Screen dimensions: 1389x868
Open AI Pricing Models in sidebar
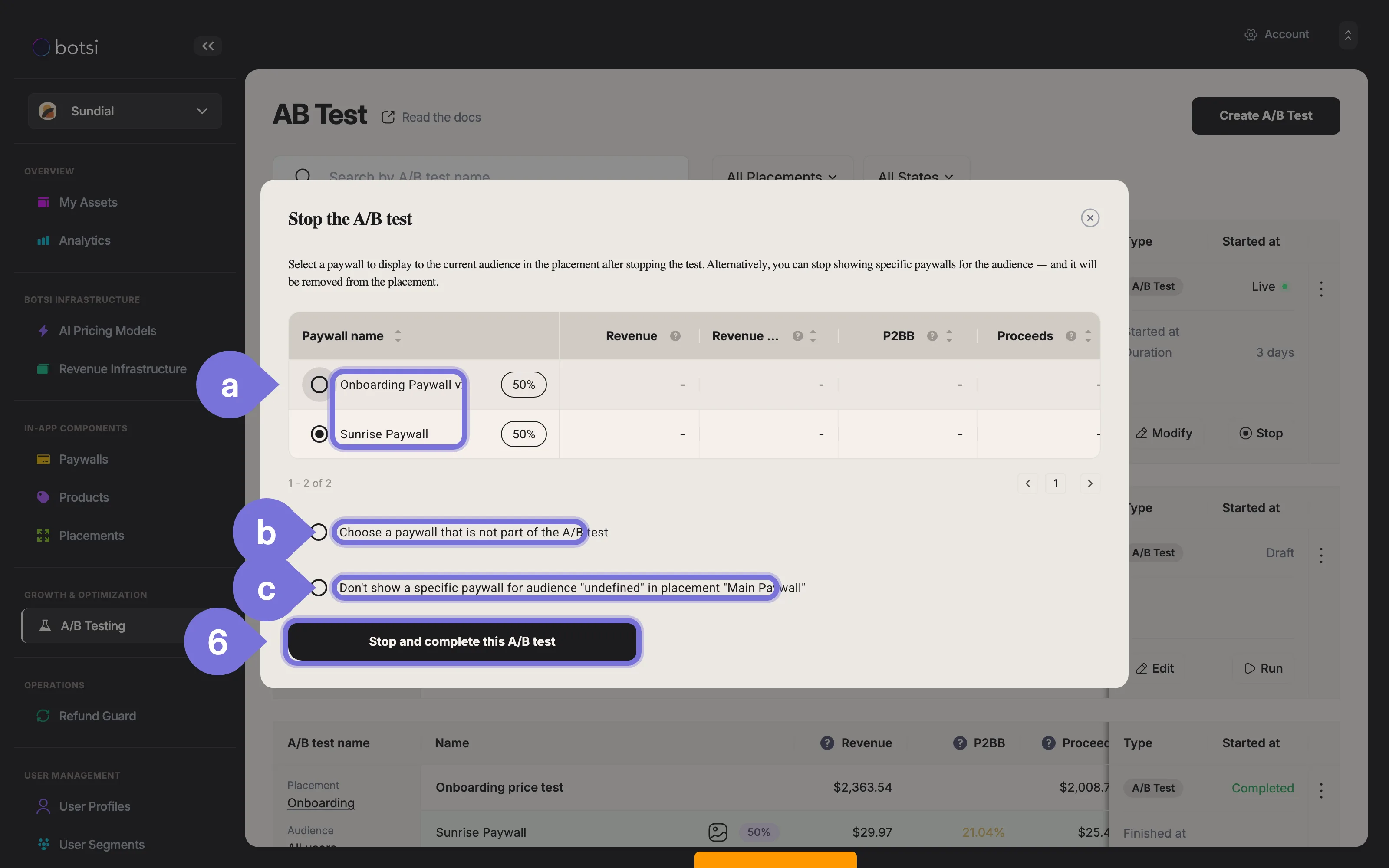(107, 331)
